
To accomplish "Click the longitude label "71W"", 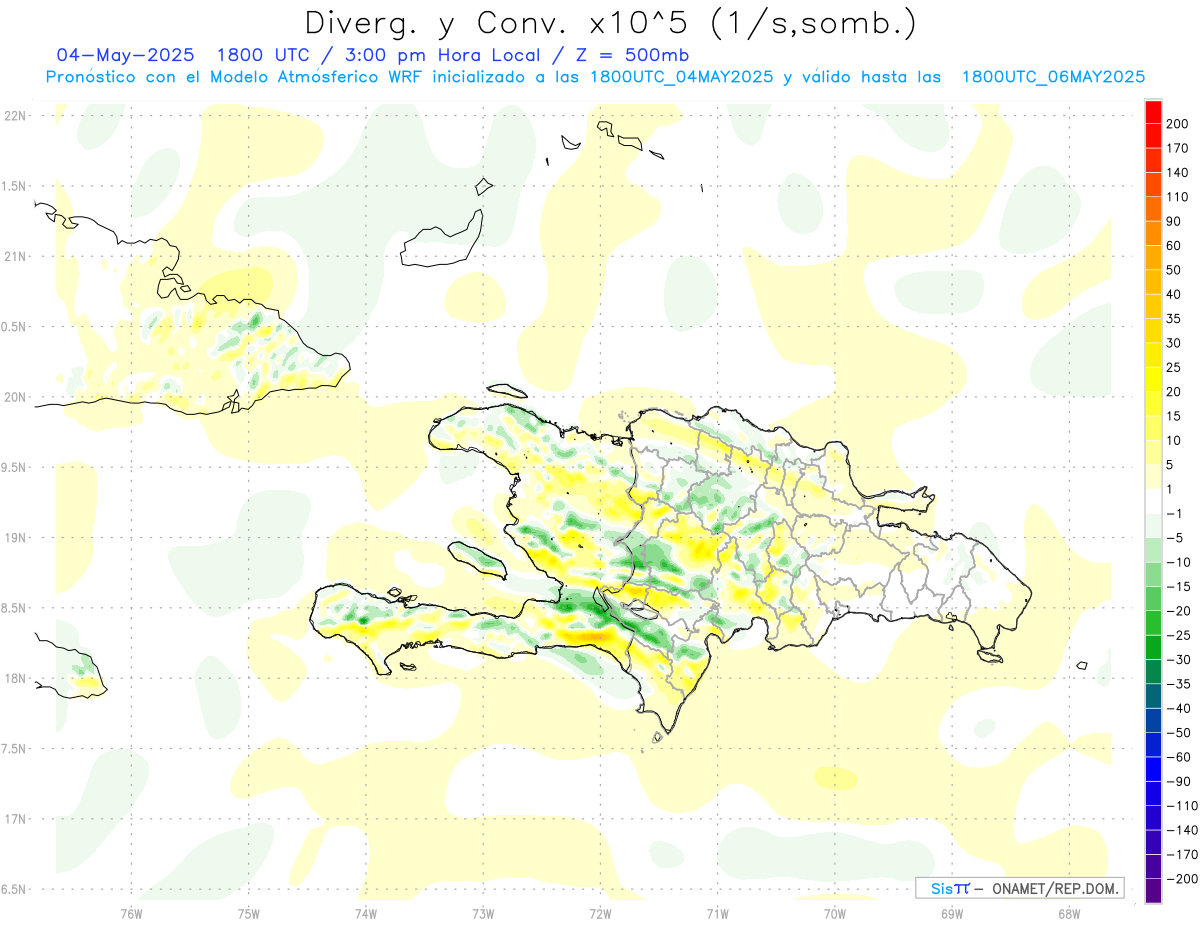I will 717,913.
